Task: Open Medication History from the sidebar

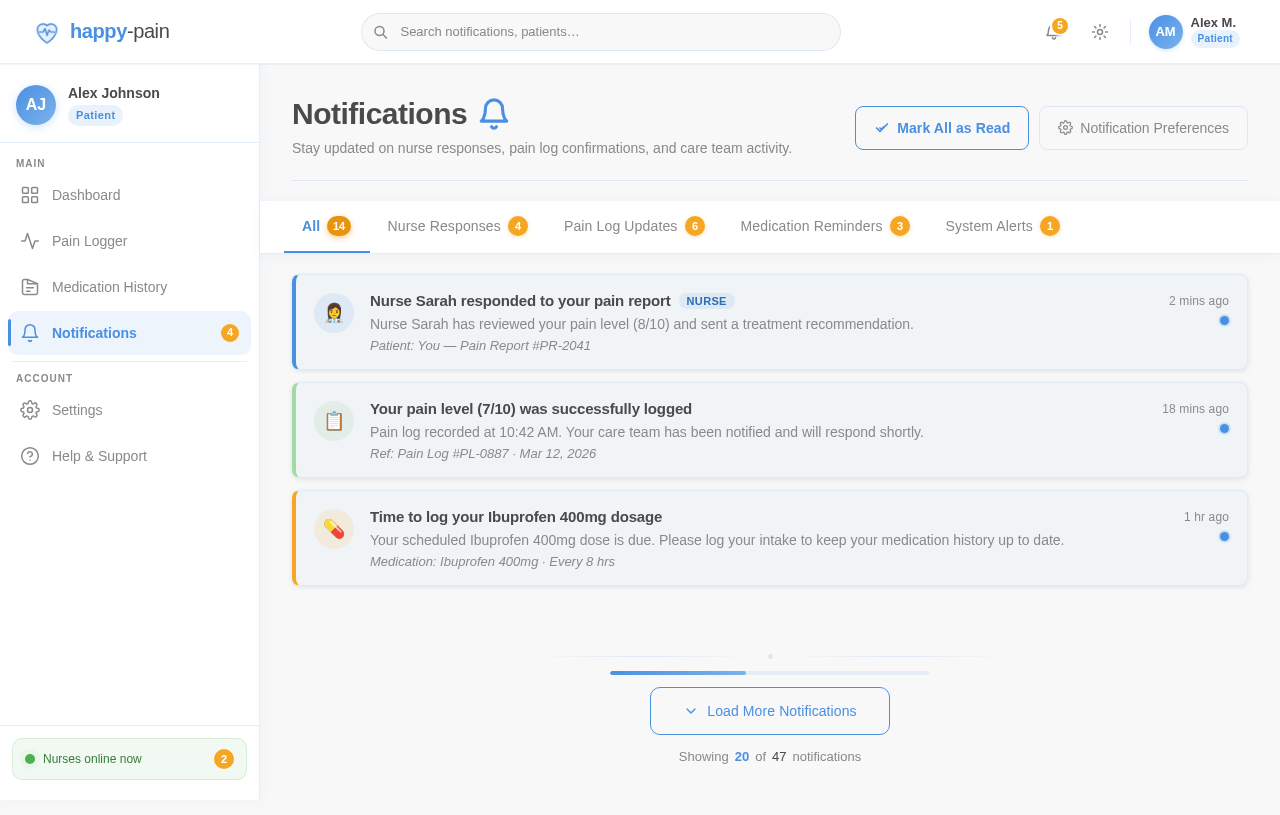Action: coord(109,287)
